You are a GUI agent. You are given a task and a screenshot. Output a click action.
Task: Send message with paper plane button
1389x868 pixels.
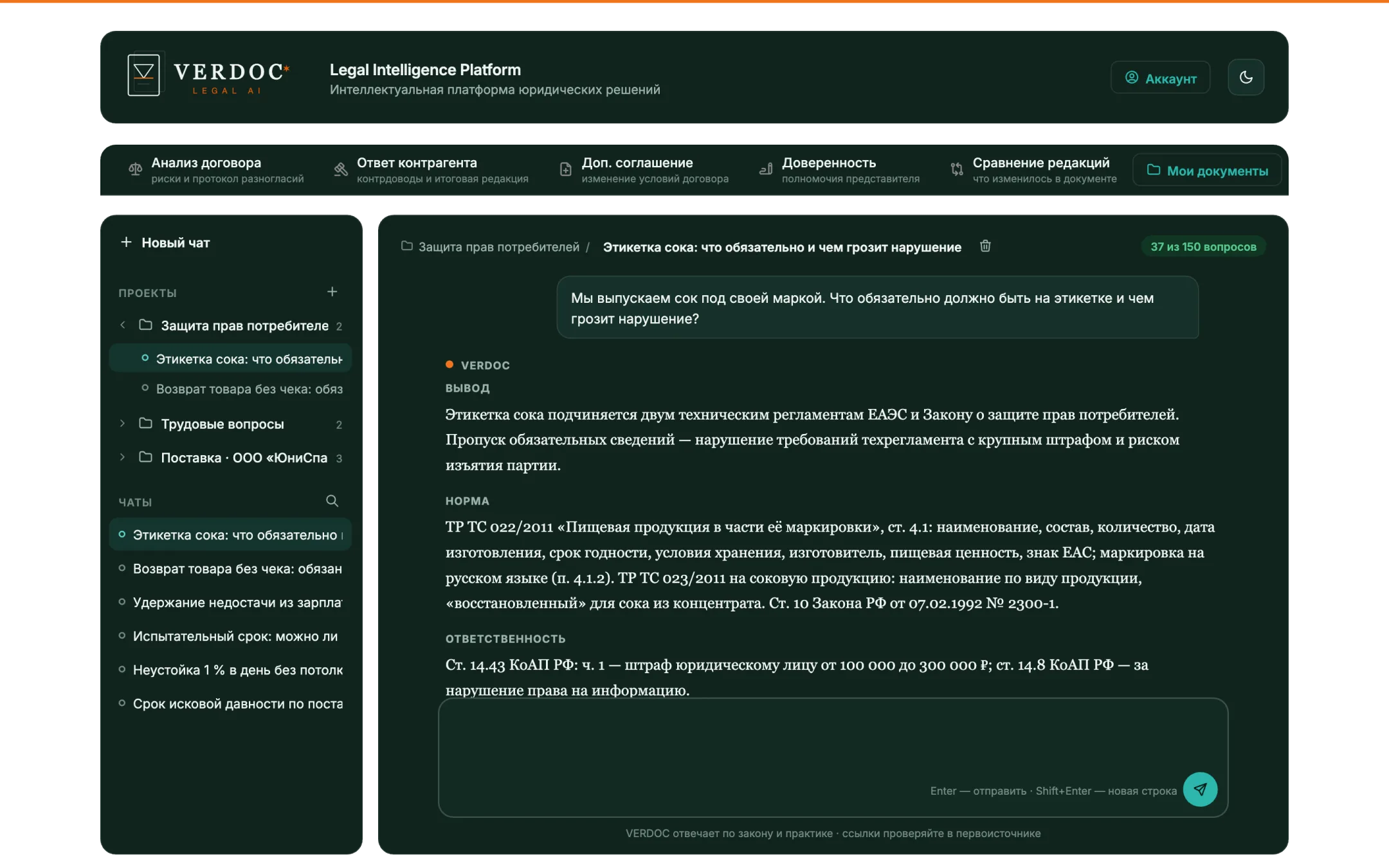[1200, 790]
